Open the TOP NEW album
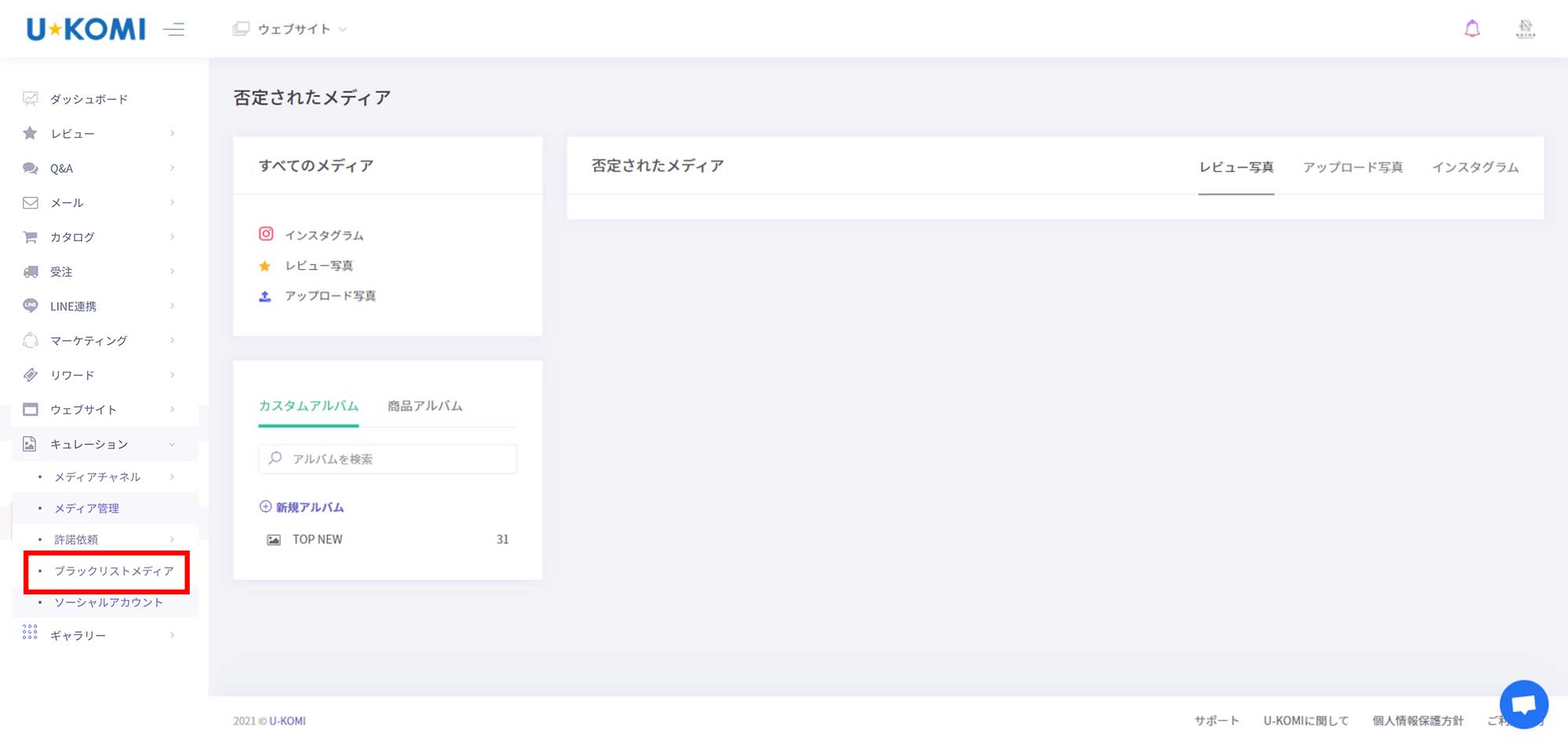 [x=318, y=540]
